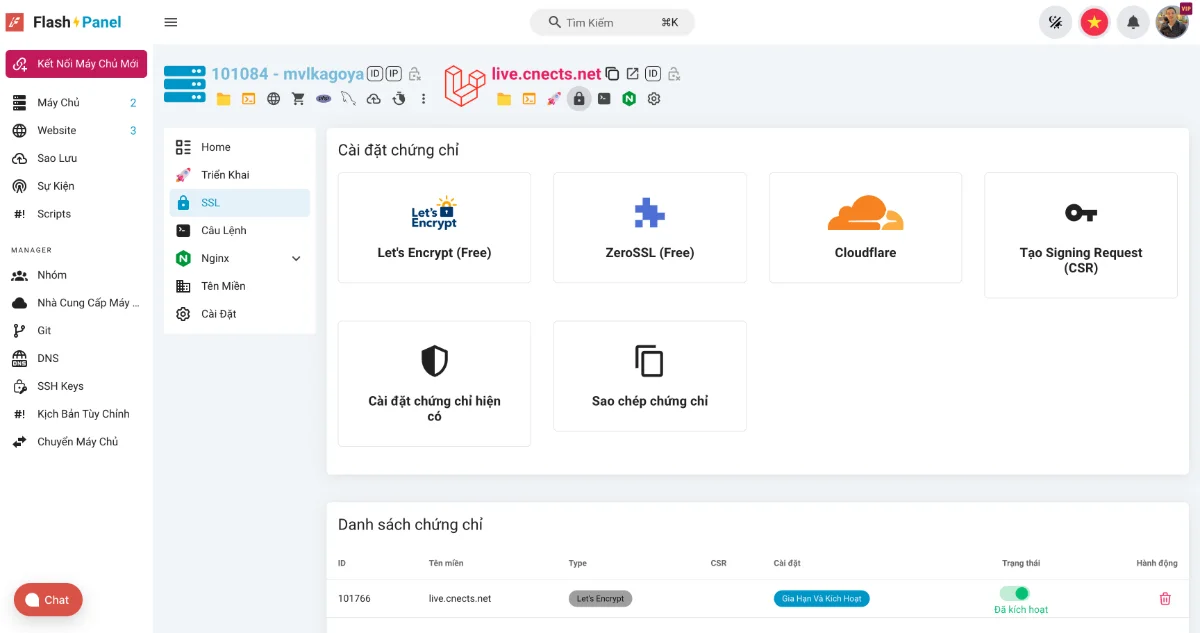The height and width of the screenshot is (633, 1200).
Task: Open the settings gear icon for the website
Action: (653, 98)
